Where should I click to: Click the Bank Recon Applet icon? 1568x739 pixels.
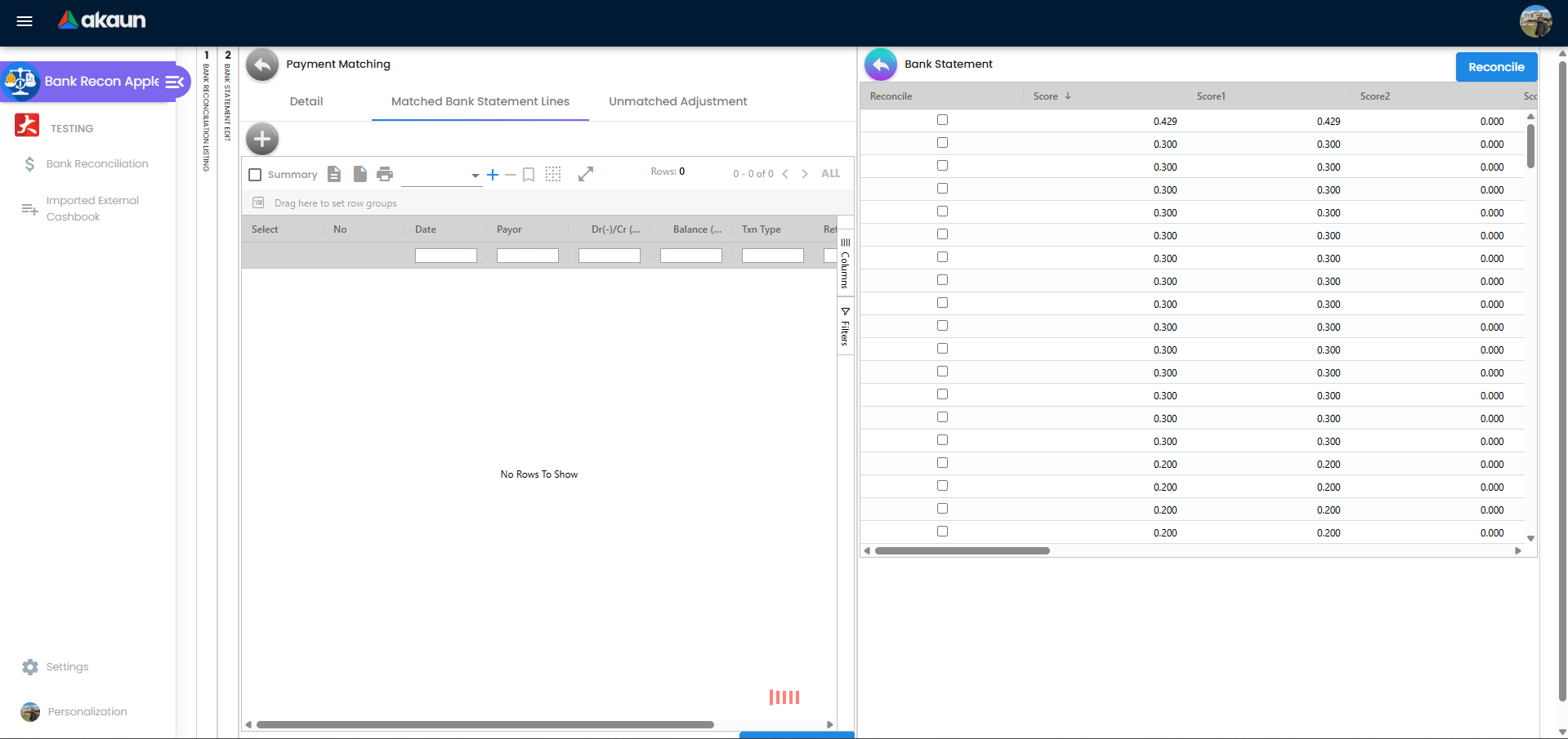click(x=20, y=82)
